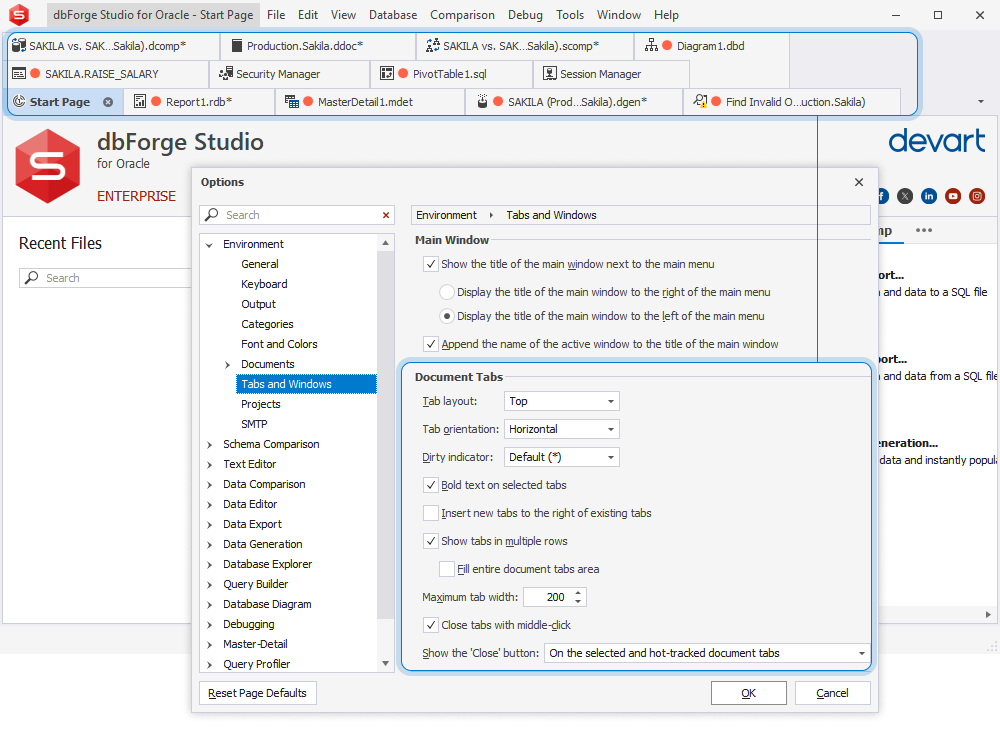1000x742 pixels.
Task: Open the Tab orientation dropdown
Action: 561,429
